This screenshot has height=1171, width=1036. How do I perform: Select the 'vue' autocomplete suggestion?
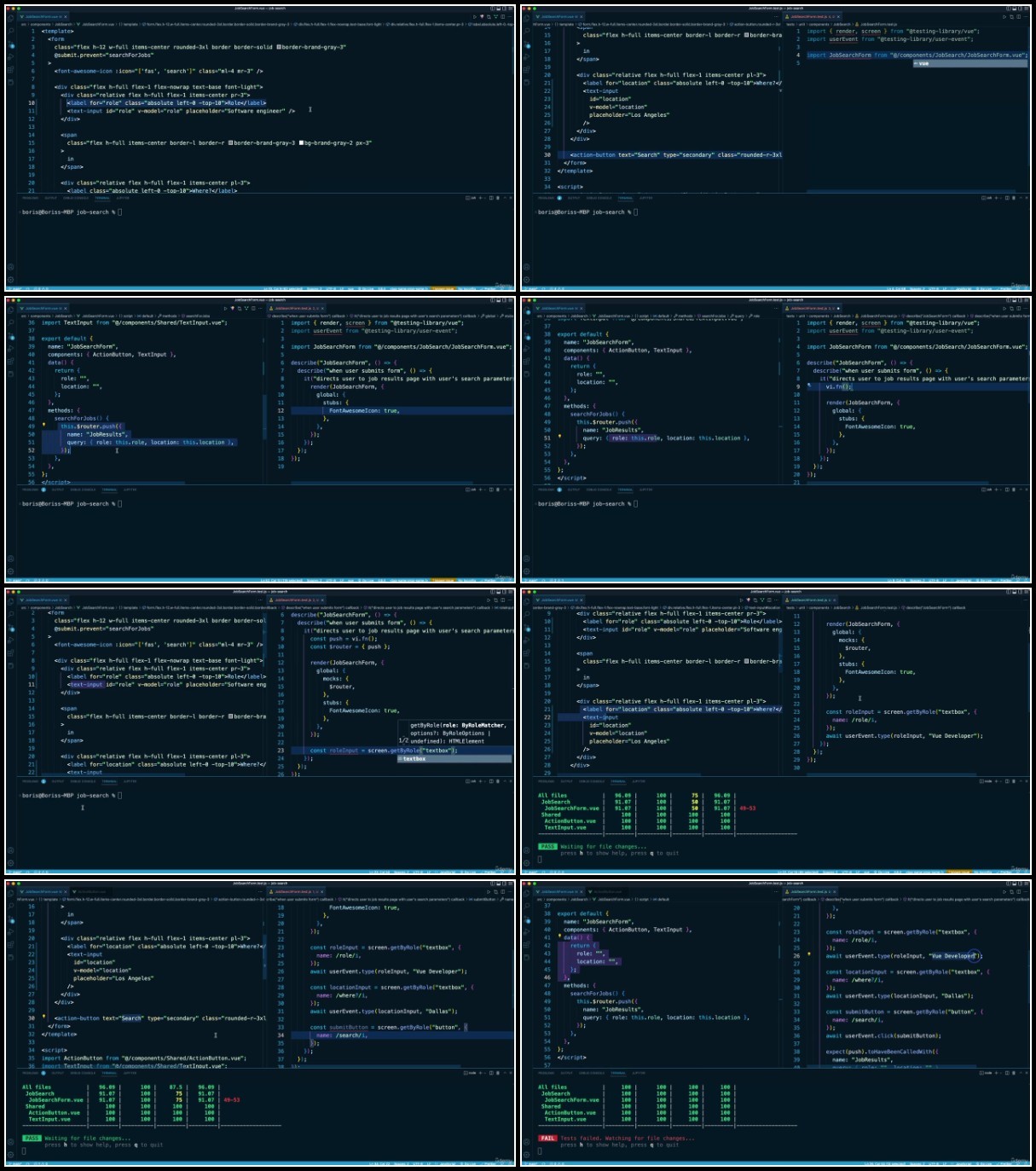[969, 63]
